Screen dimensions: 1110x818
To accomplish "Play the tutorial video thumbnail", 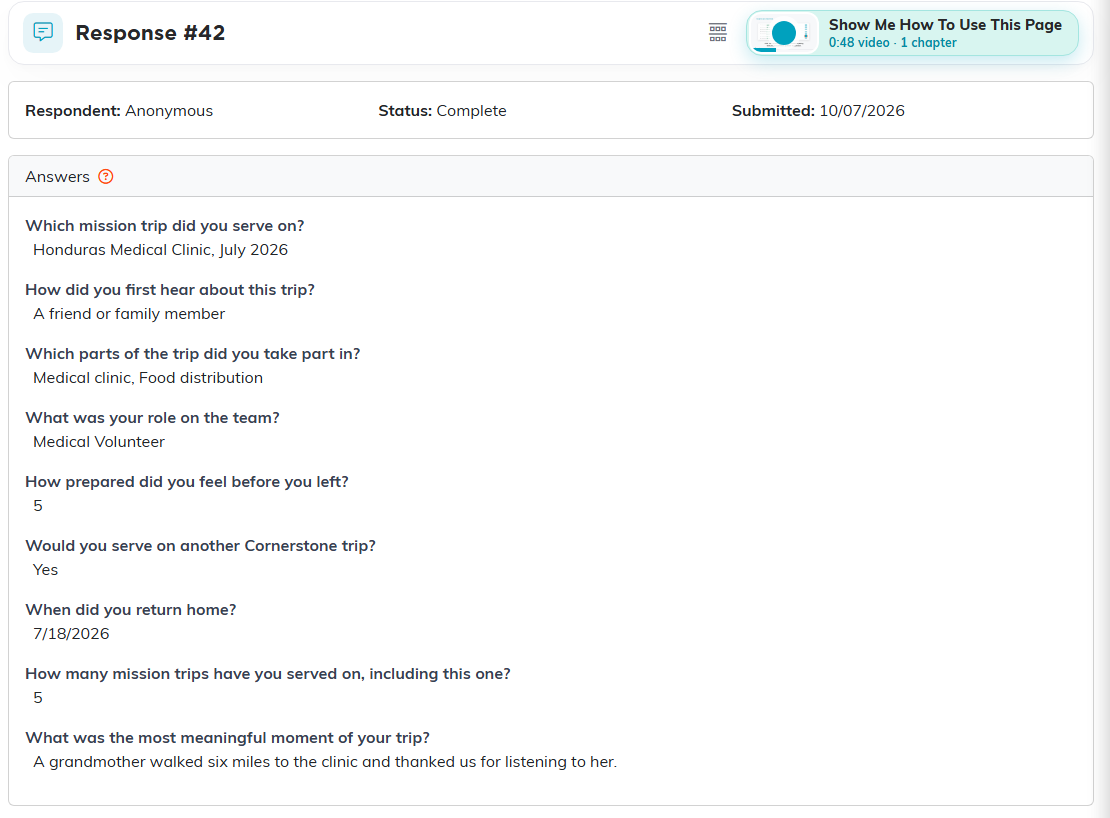I will click(x=784, y=33).
